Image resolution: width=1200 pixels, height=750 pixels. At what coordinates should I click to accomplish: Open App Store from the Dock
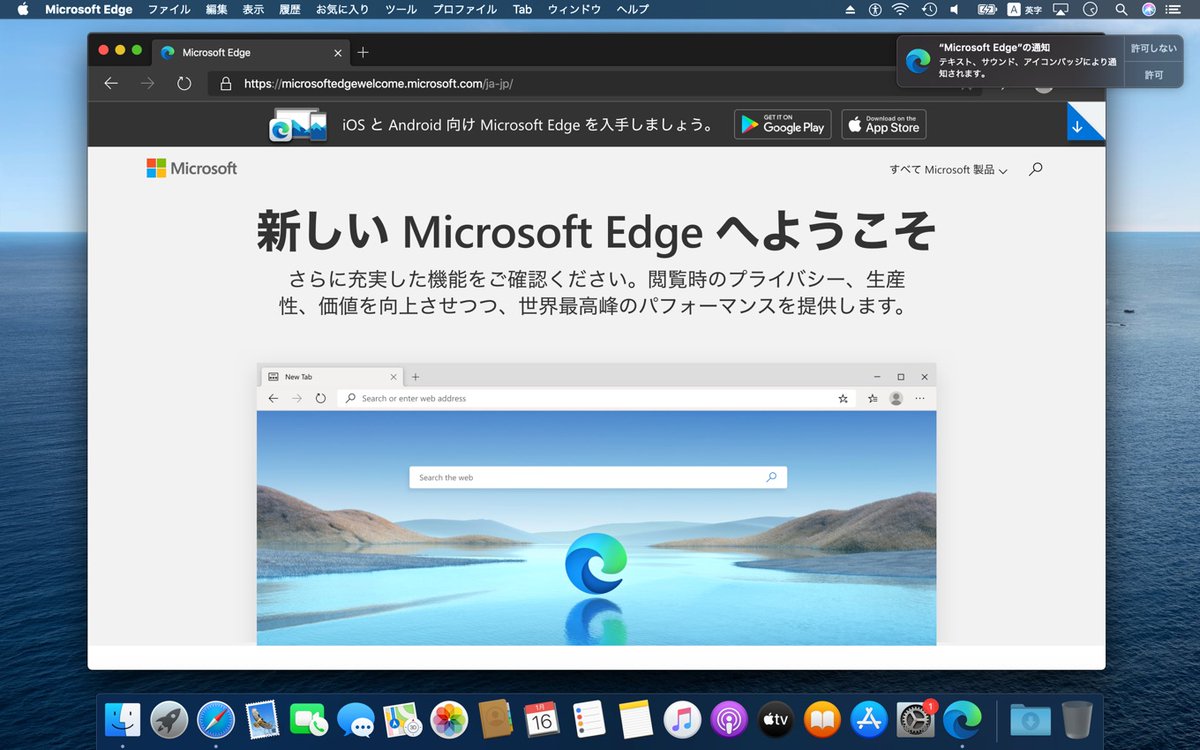tap(869, 718)
